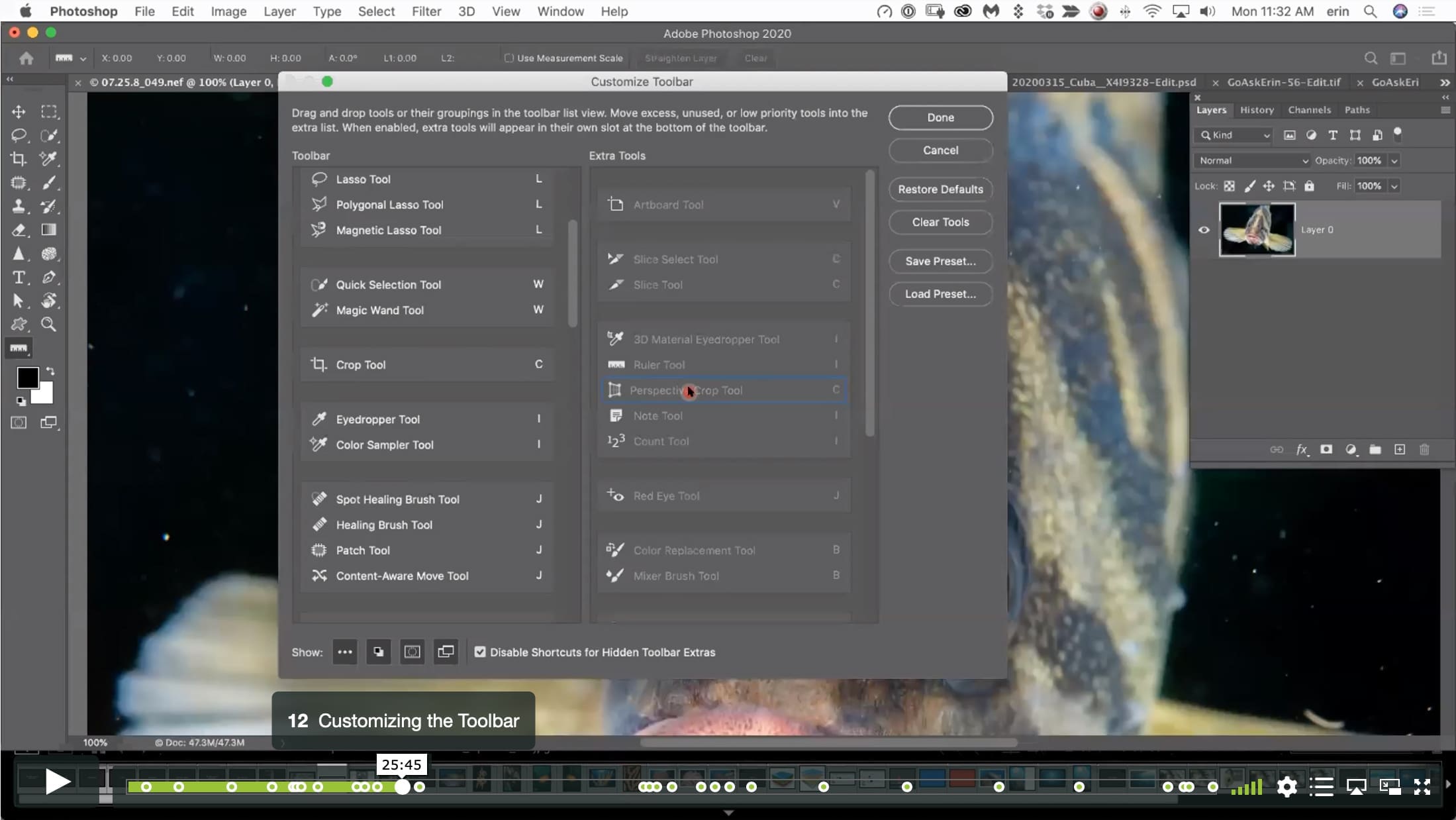Click the Eraser tool icon

[x=19, y=230]
